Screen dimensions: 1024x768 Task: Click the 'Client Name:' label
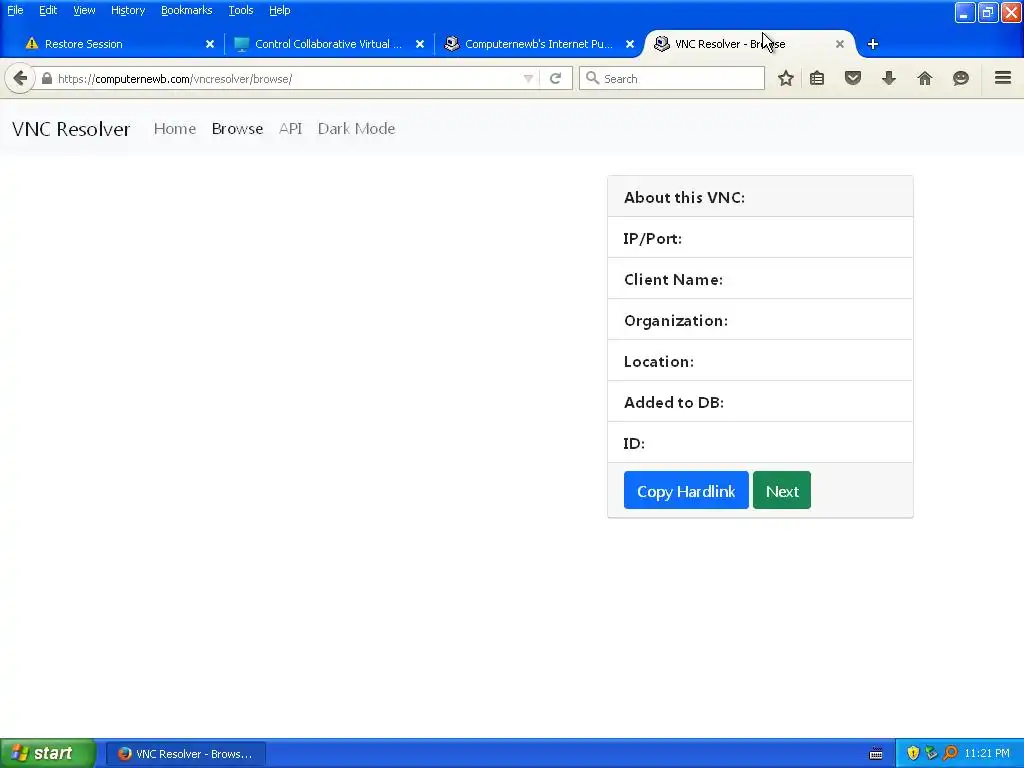tap(673, 280)
